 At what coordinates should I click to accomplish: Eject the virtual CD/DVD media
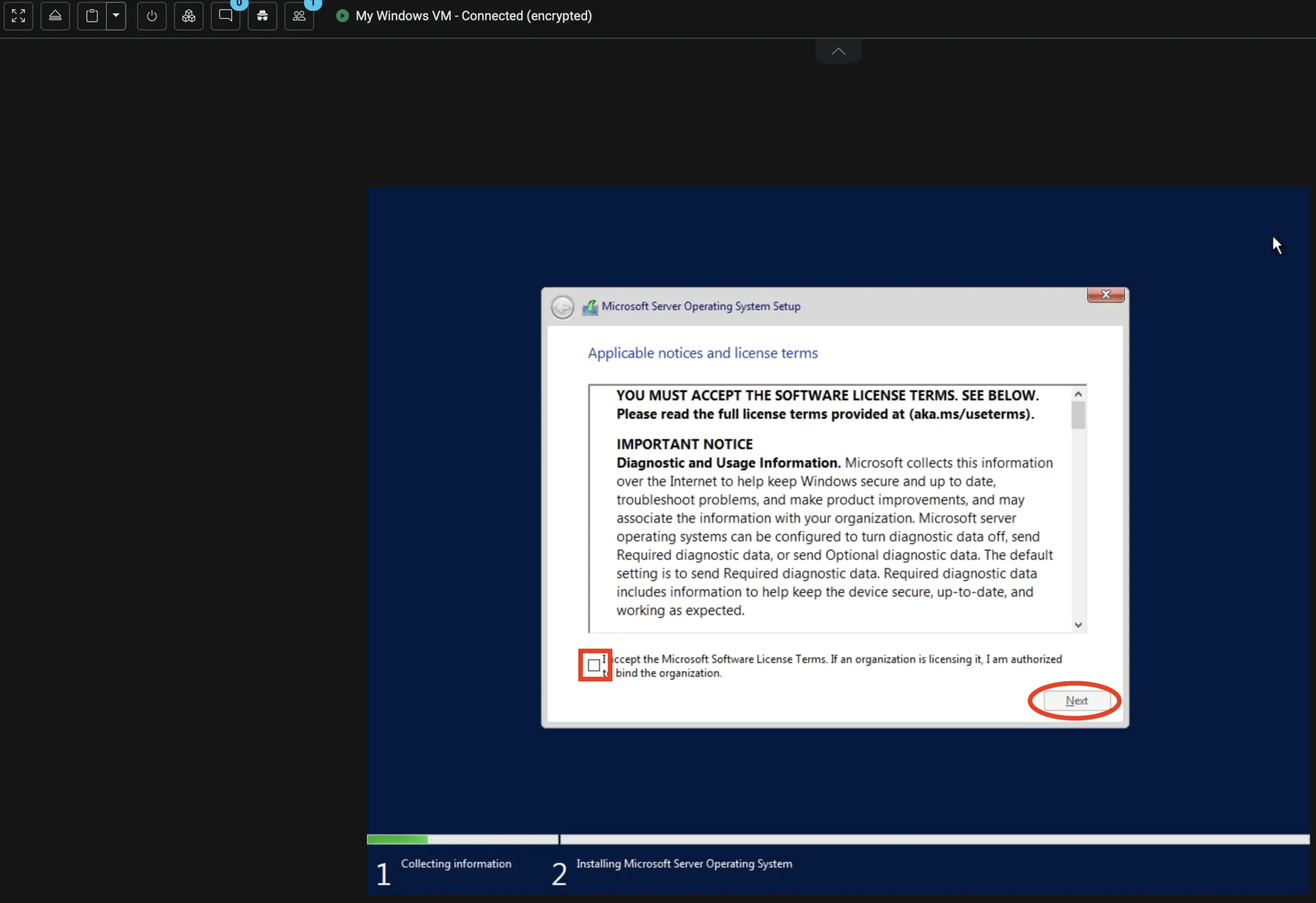pyautogui.click(x=55, y=16)
